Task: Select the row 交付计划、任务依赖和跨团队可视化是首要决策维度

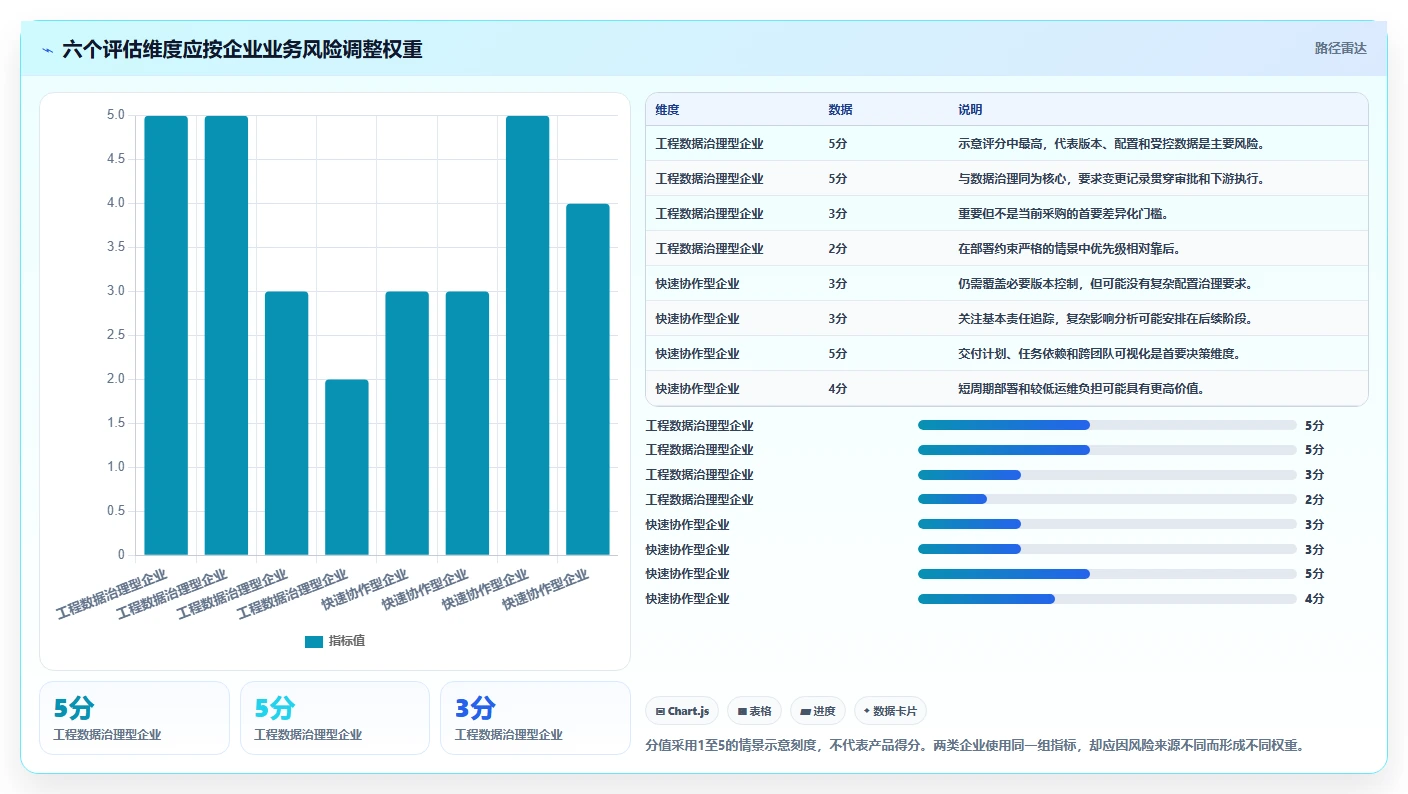Action: 1007,354
